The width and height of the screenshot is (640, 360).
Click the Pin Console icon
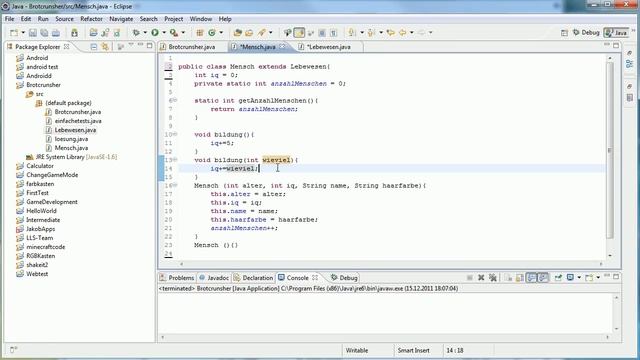tap(558, 278)
